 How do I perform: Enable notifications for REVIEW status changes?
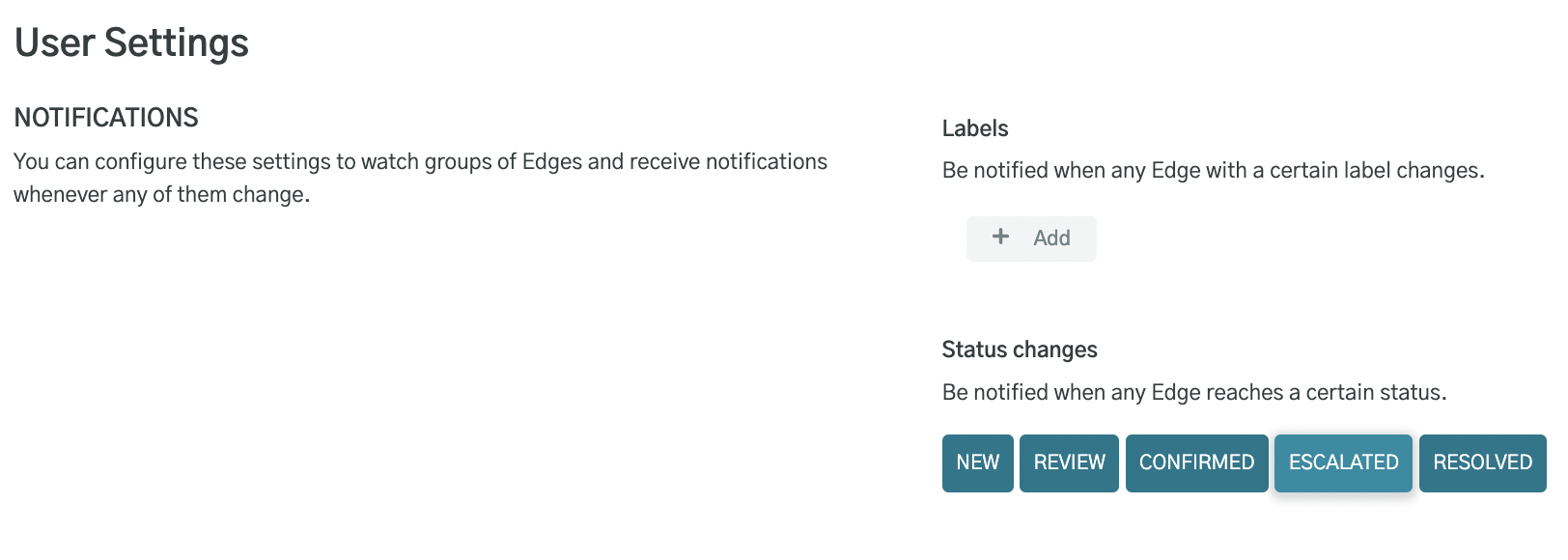pos(1069,462)
